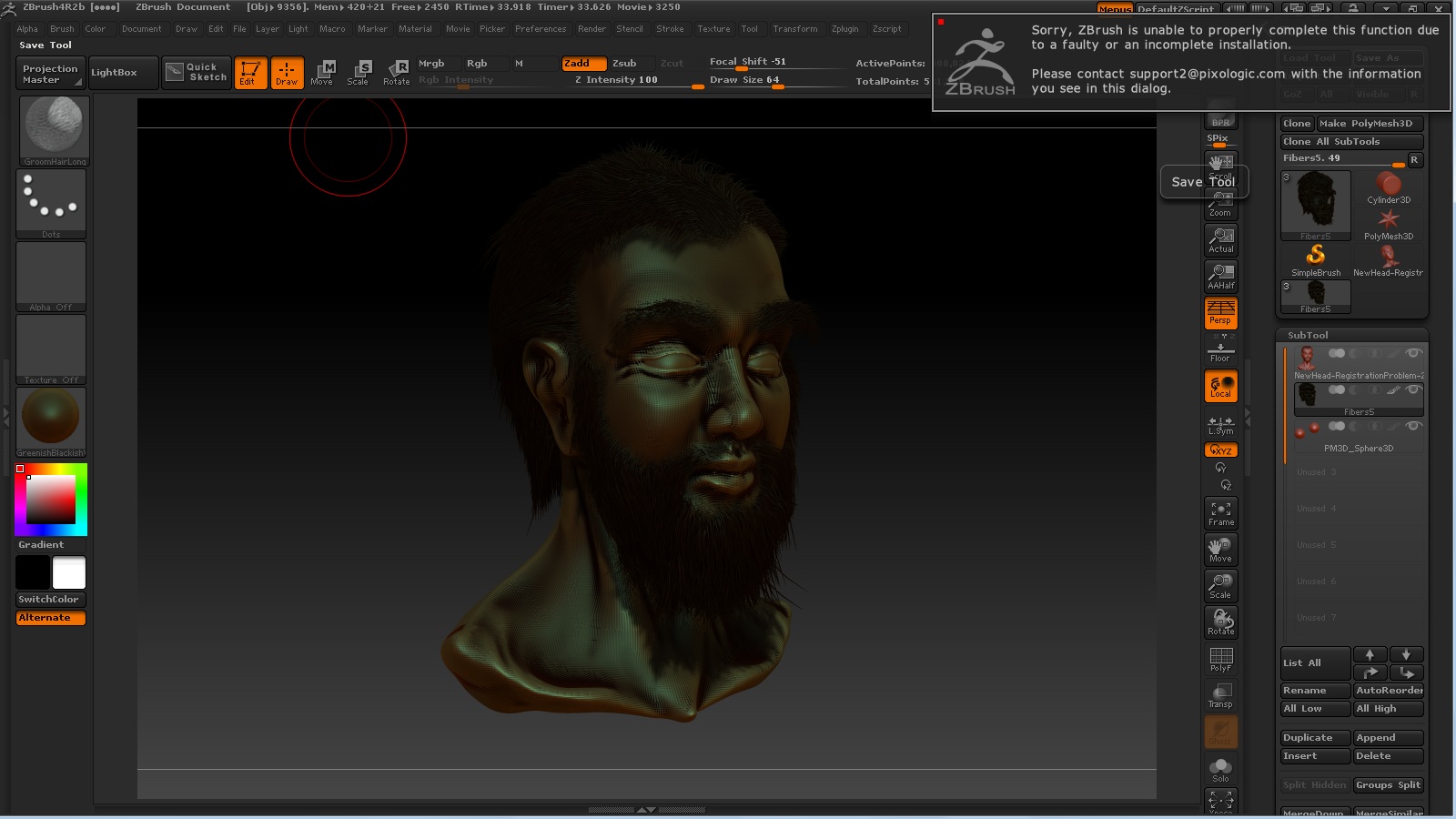Click the Frame mesh icon
The height and width of the screenshot is (819, 1456).
1220,513
